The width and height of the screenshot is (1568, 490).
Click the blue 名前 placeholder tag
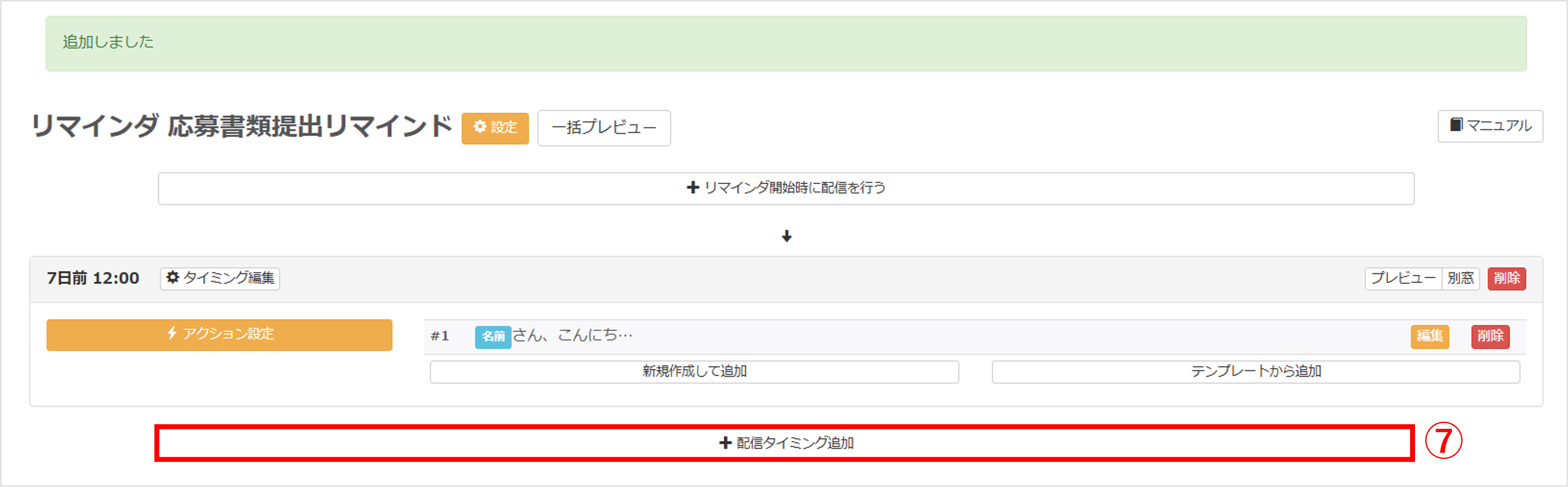pos(492,335)
